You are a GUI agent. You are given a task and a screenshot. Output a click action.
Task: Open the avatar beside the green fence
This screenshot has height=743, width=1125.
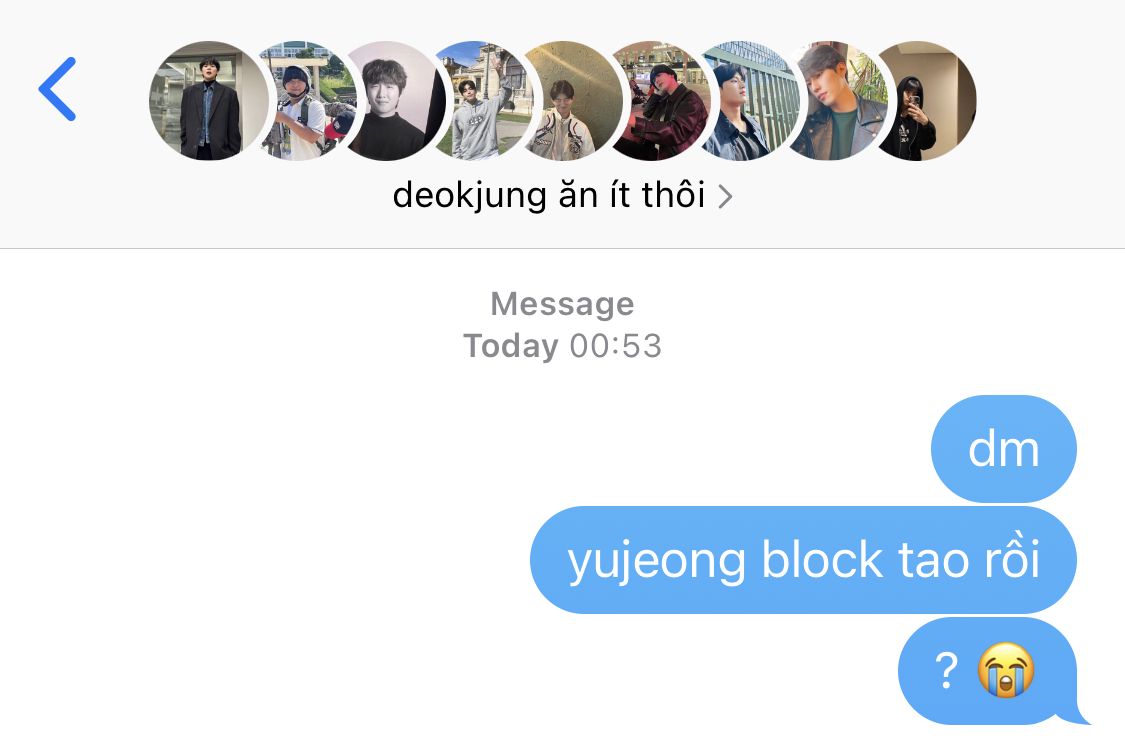coord(749,100)
